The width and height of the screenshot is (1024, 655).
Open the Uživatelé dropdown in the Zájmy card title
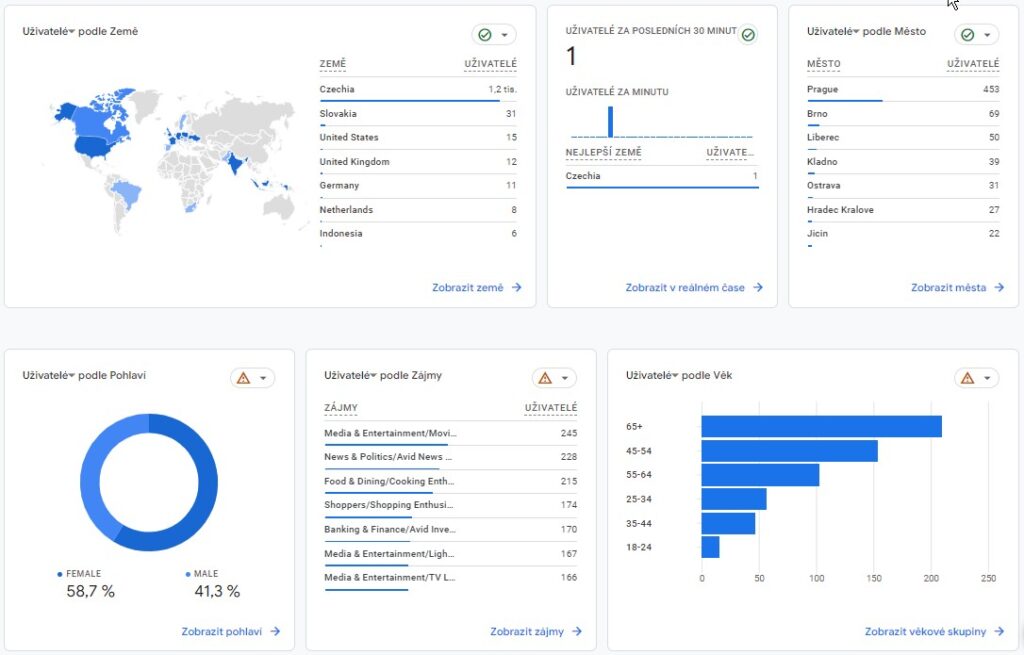coord(373,376)
